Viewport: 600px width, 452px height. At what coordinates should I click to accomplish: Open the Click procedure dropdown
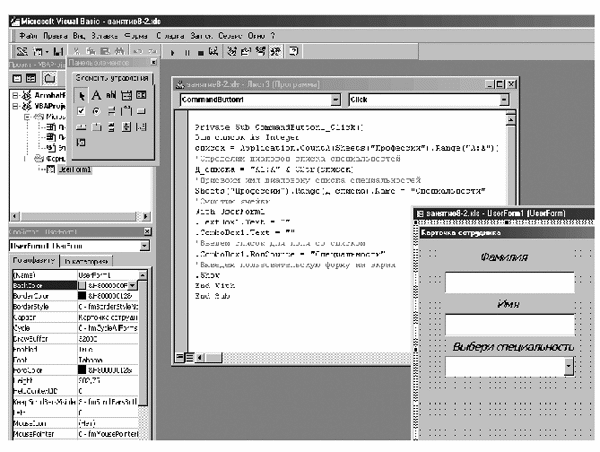tap(504, 100)
